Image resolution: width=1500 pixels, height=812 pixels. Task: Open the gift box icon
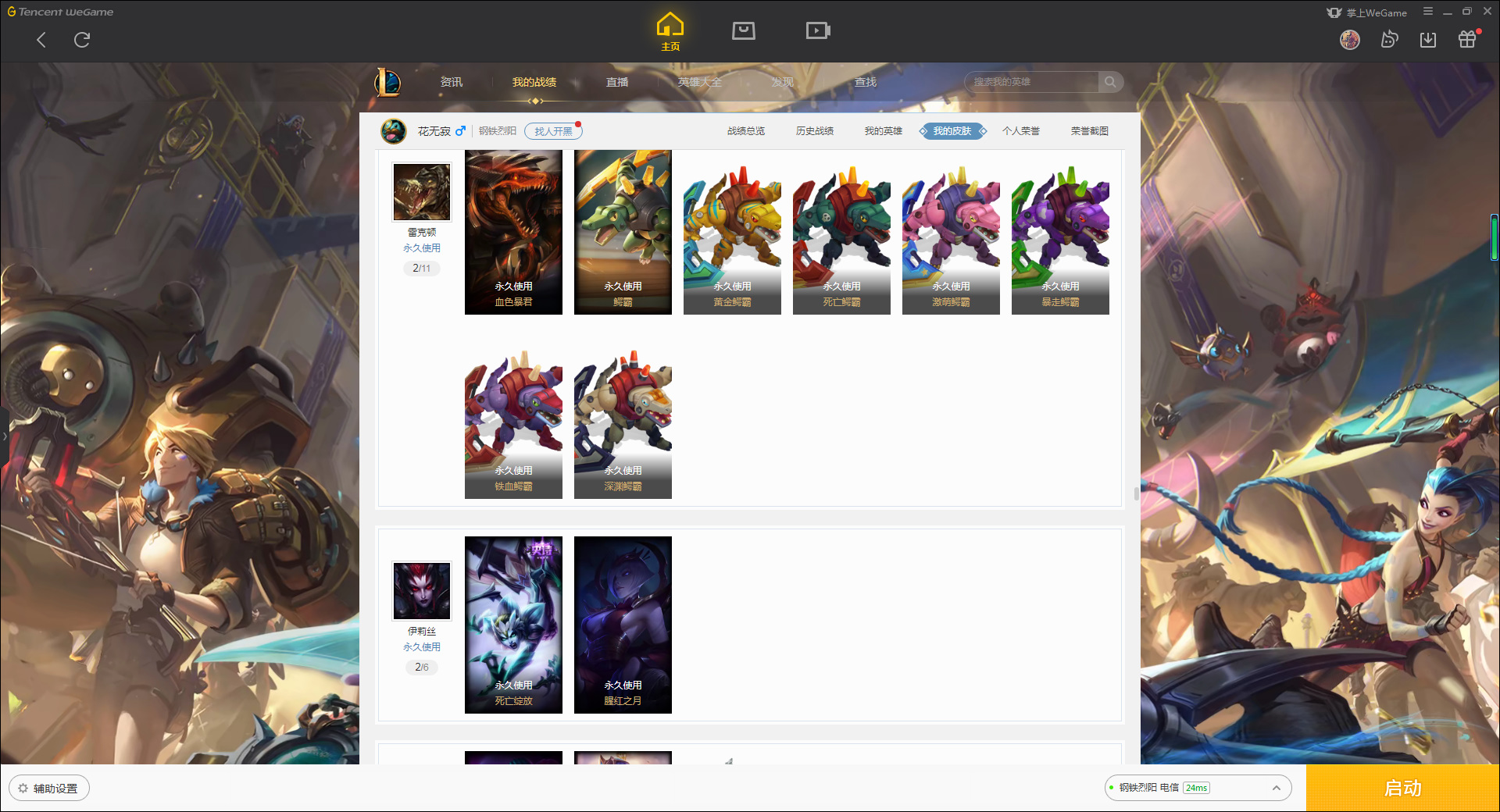1467,40
